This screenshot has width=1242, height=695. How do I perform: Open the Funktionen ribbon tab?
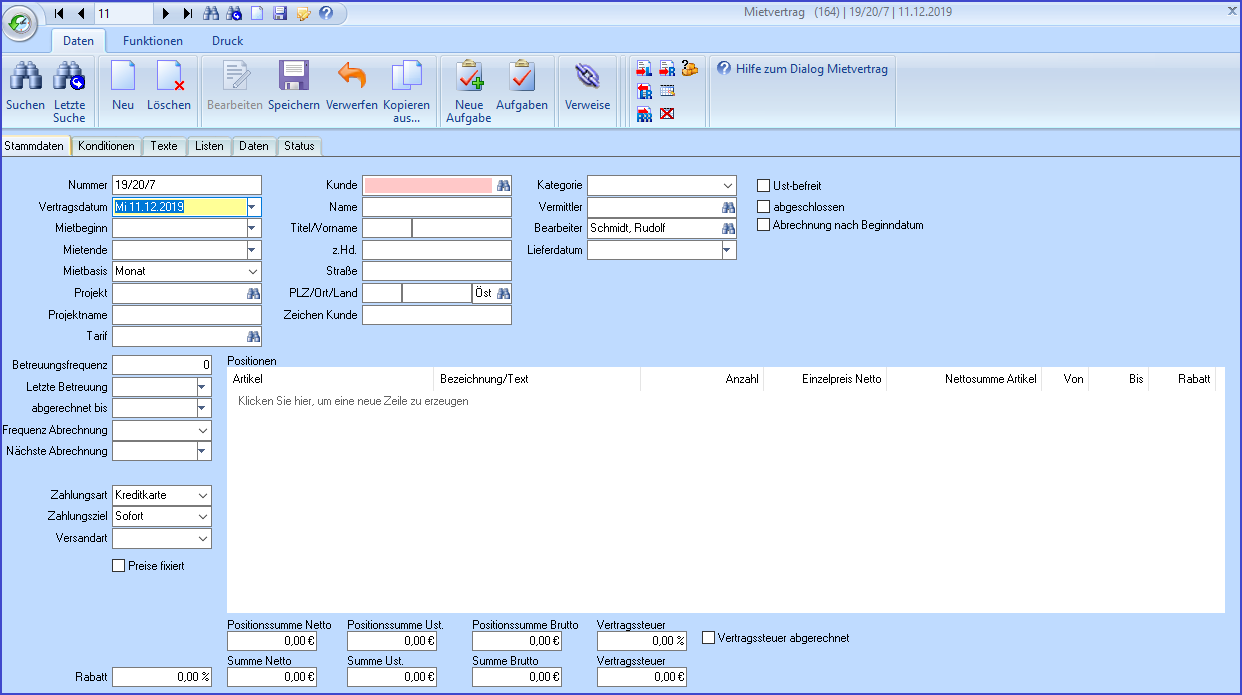click(153, 41)
